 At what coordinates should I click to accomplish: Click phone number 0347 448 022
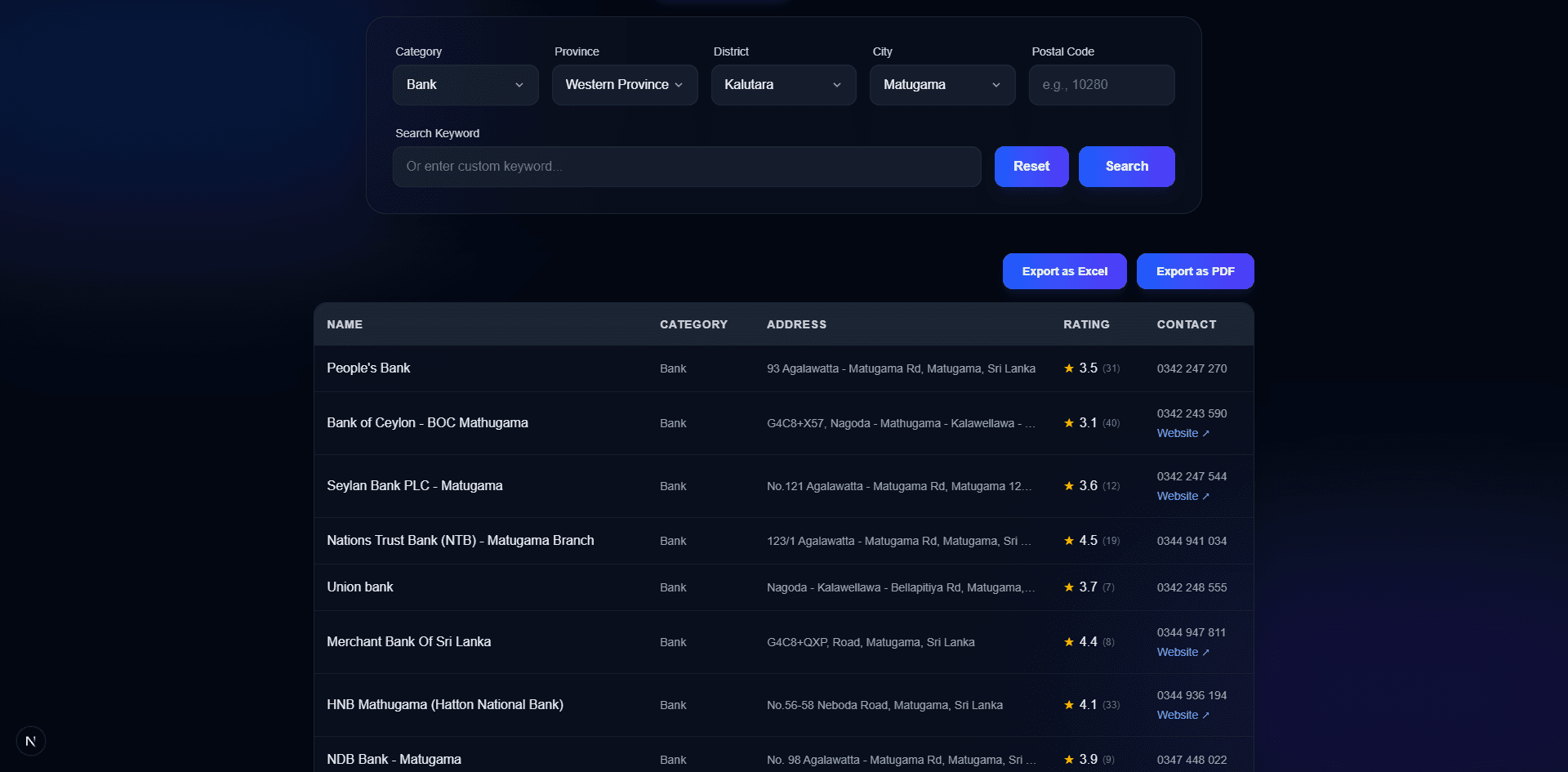(1192, 760)
